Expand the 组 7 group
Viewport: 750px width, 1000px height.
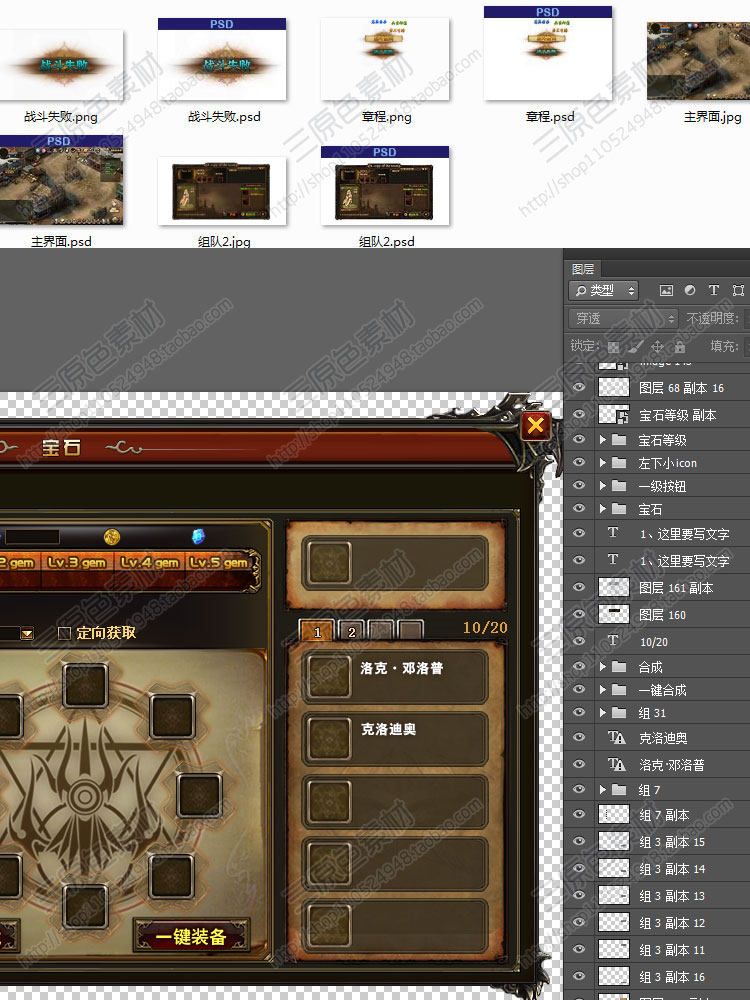click(x=603, y=790)
